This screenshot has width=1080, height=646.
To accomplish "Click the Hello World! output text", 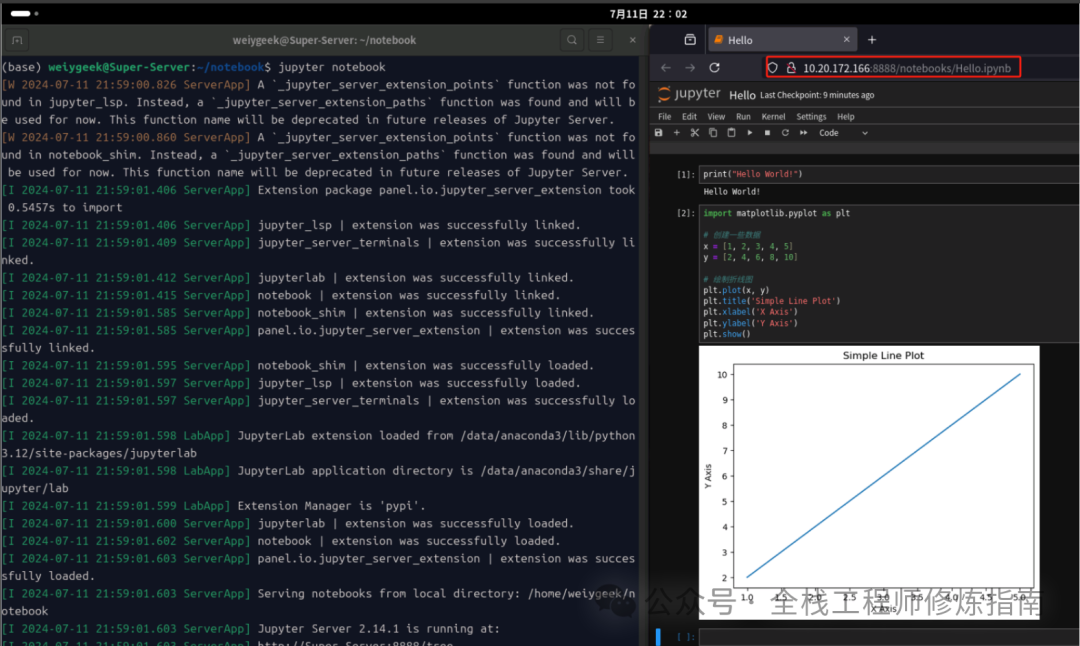I will [x=731, y=192].
